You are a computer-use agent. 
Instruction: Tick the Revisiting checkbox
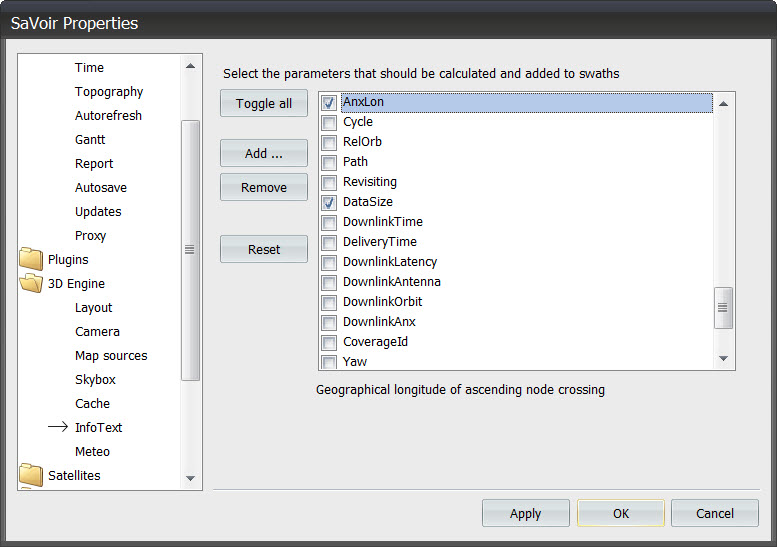[x=329, y=182]
